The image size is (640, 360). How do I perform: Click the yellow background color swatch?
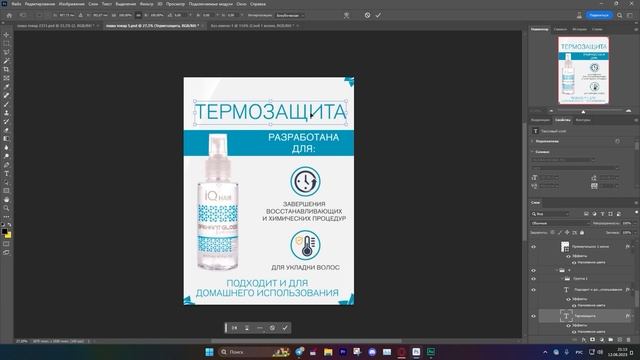(9, 236)
